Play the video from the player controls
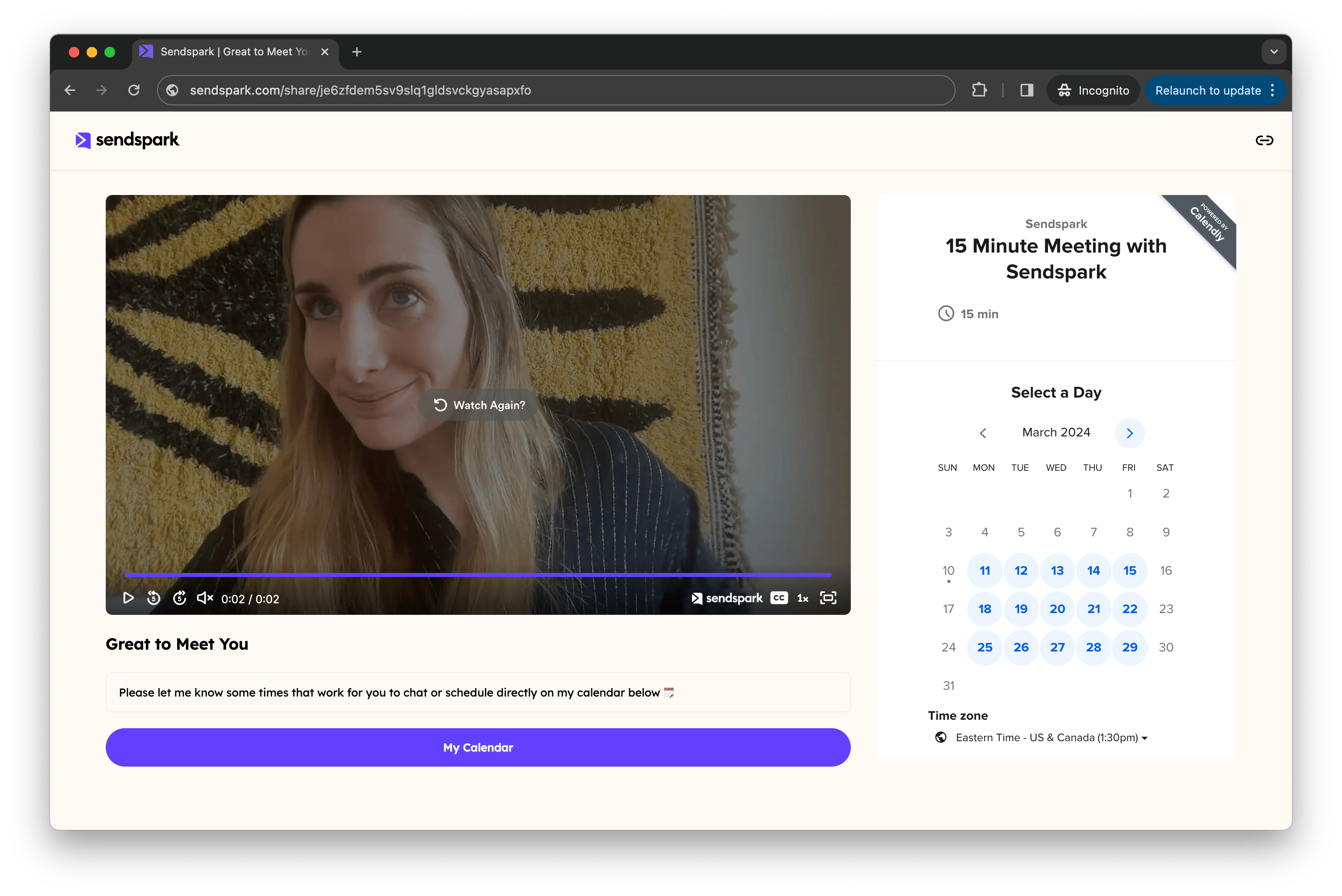Image resolution: width=1342 pixels, height=896 pixels. tap(128, 598)
